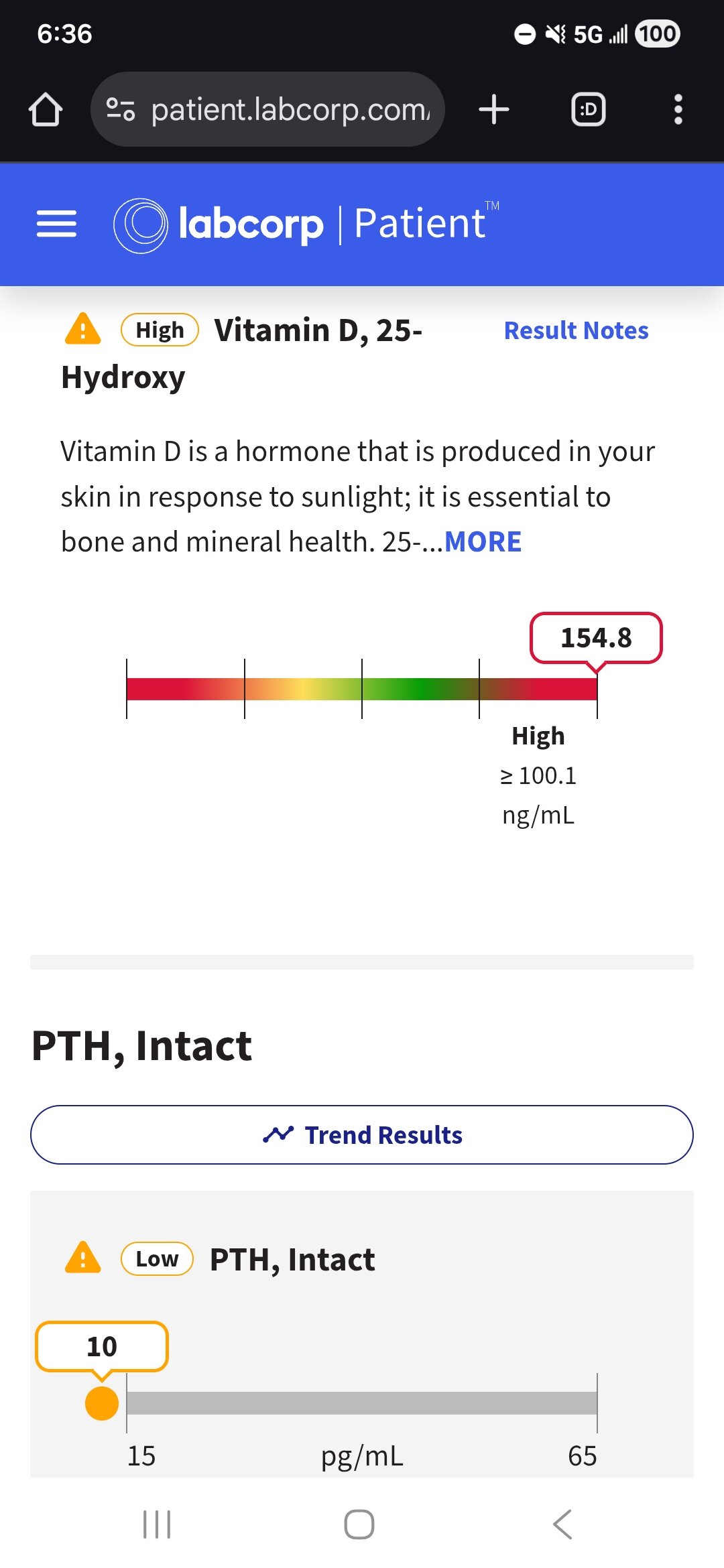Open Android recent apps
This screenshot has width=724, height=1568.
tap(158, 1524)
